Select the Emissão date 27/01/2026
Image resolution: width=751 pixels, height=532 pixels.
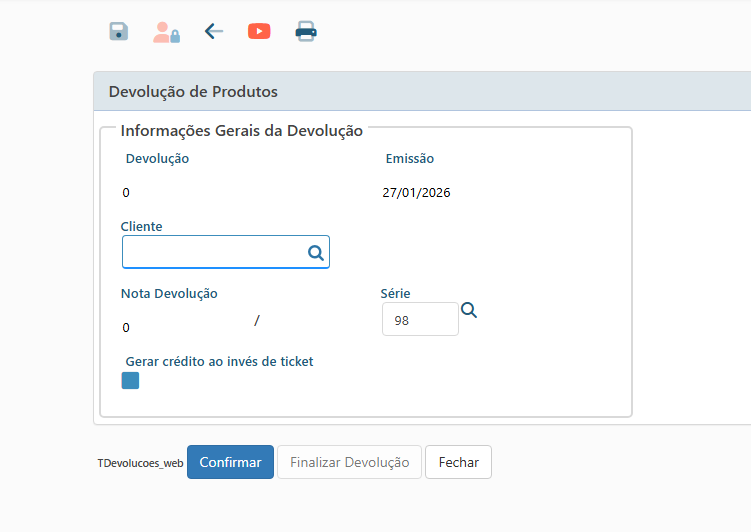[x=416, y=192]
